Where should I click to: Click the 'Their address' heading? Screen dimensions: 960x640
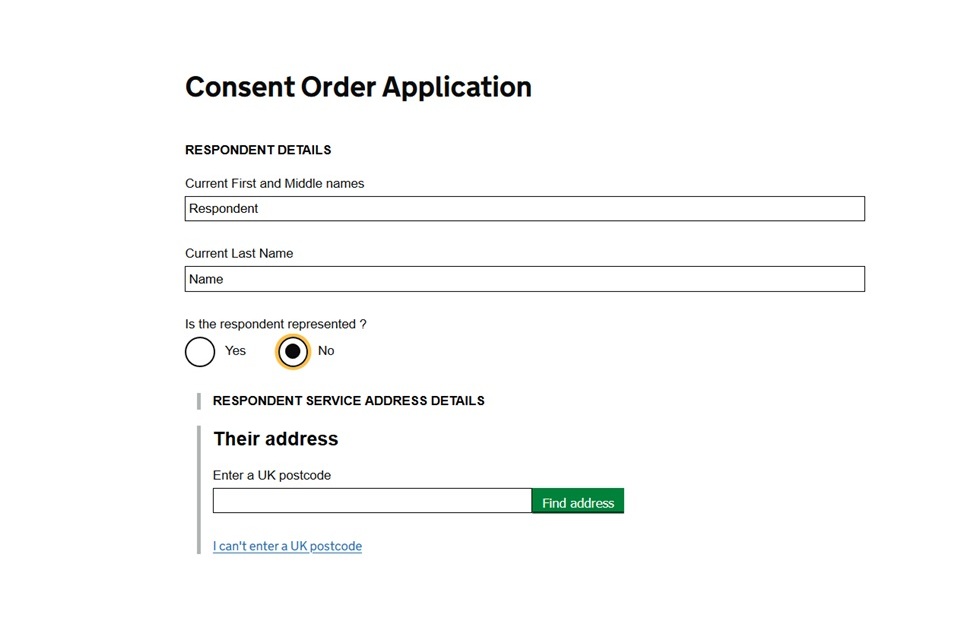click(276, 439)
